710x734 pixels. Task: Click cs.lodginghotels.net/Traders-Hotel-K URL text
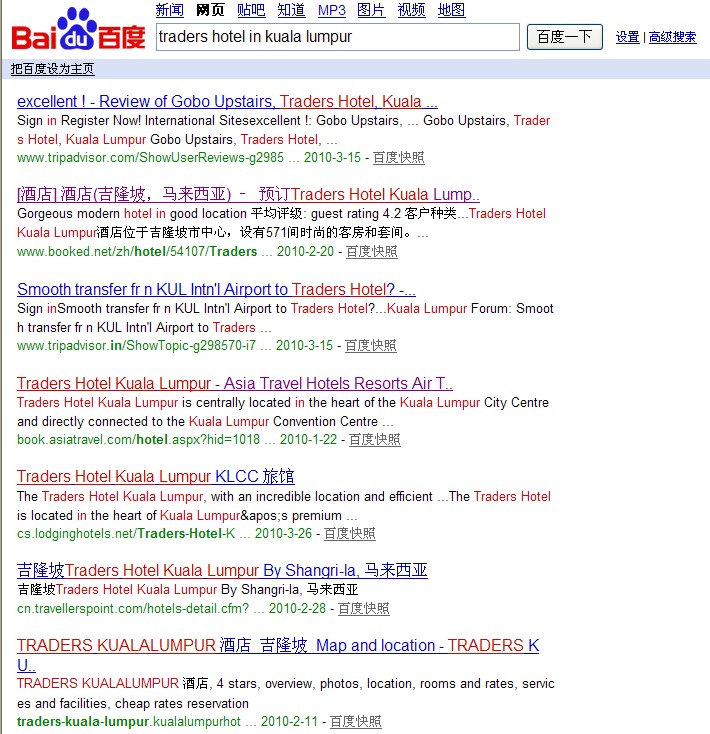coord(126,534)
